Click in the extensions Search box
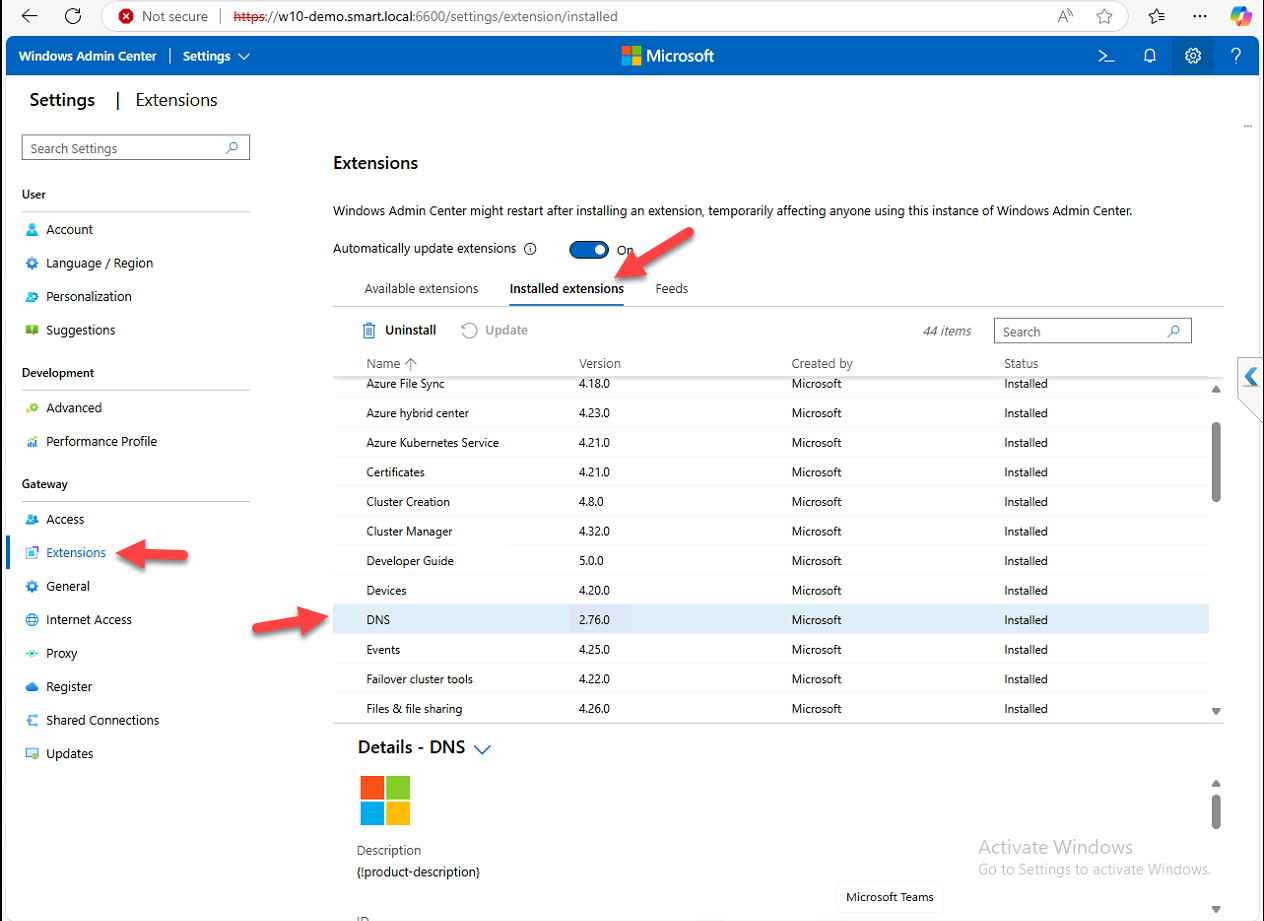The image size is (1264, 921). (1092, 331)
